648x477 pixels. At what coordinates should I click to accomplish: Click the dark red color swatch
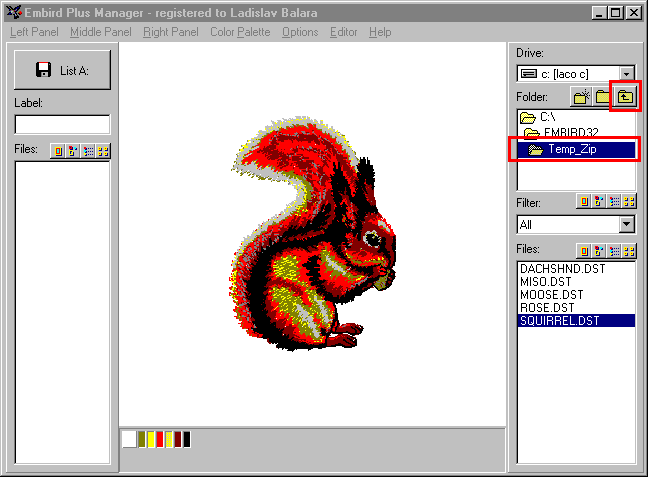178,439
